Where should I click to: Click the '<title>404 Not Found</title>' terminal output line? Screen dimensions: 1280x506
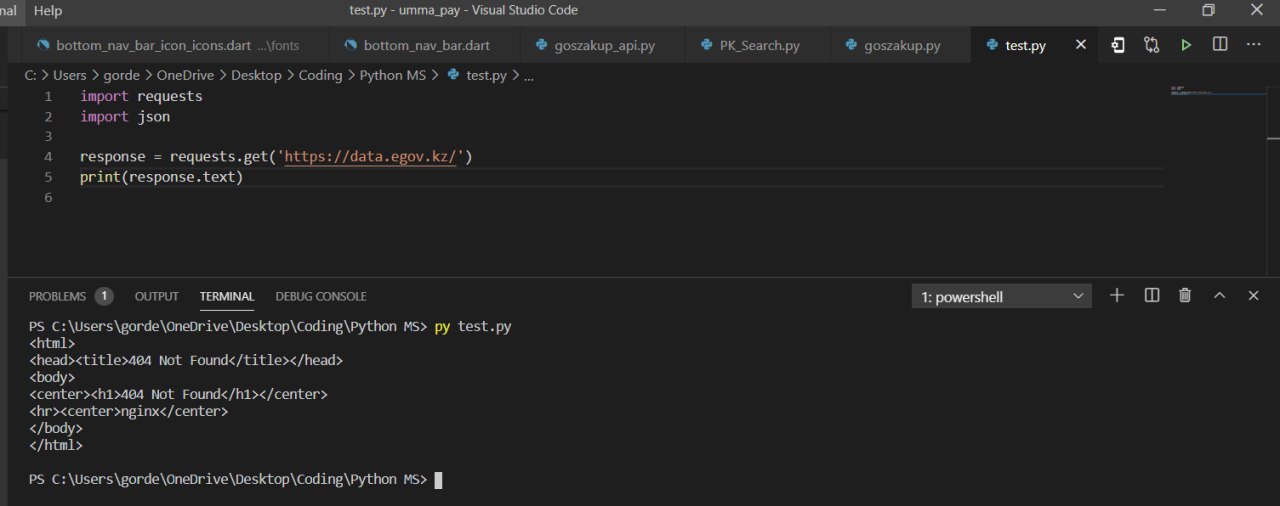tap(186, 360)
